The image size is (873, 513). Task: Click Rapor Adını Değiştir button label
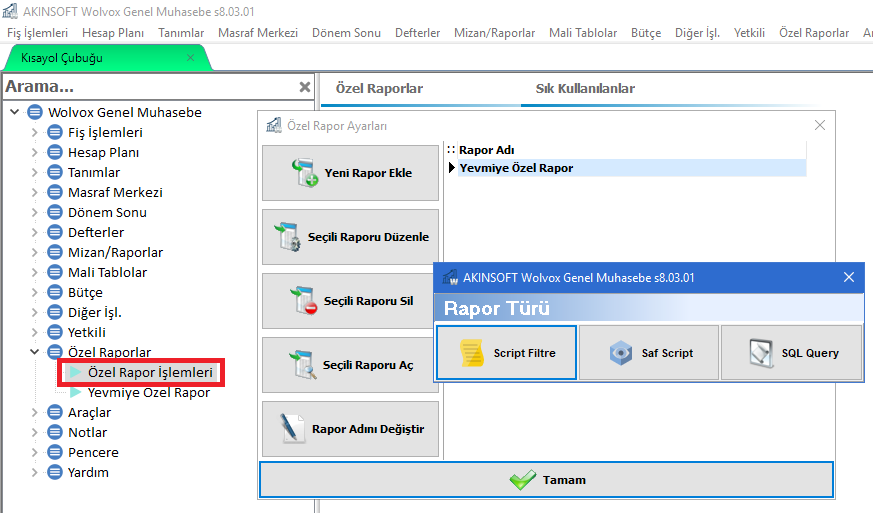368,429
